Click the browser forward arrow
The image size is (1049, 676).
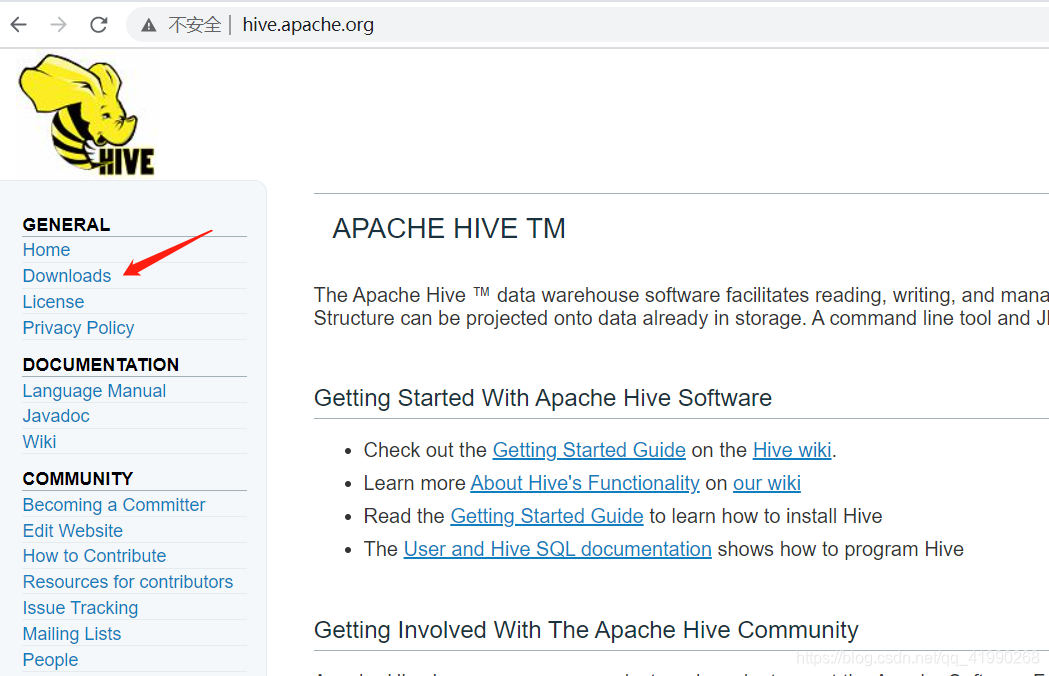pos(59,25)
